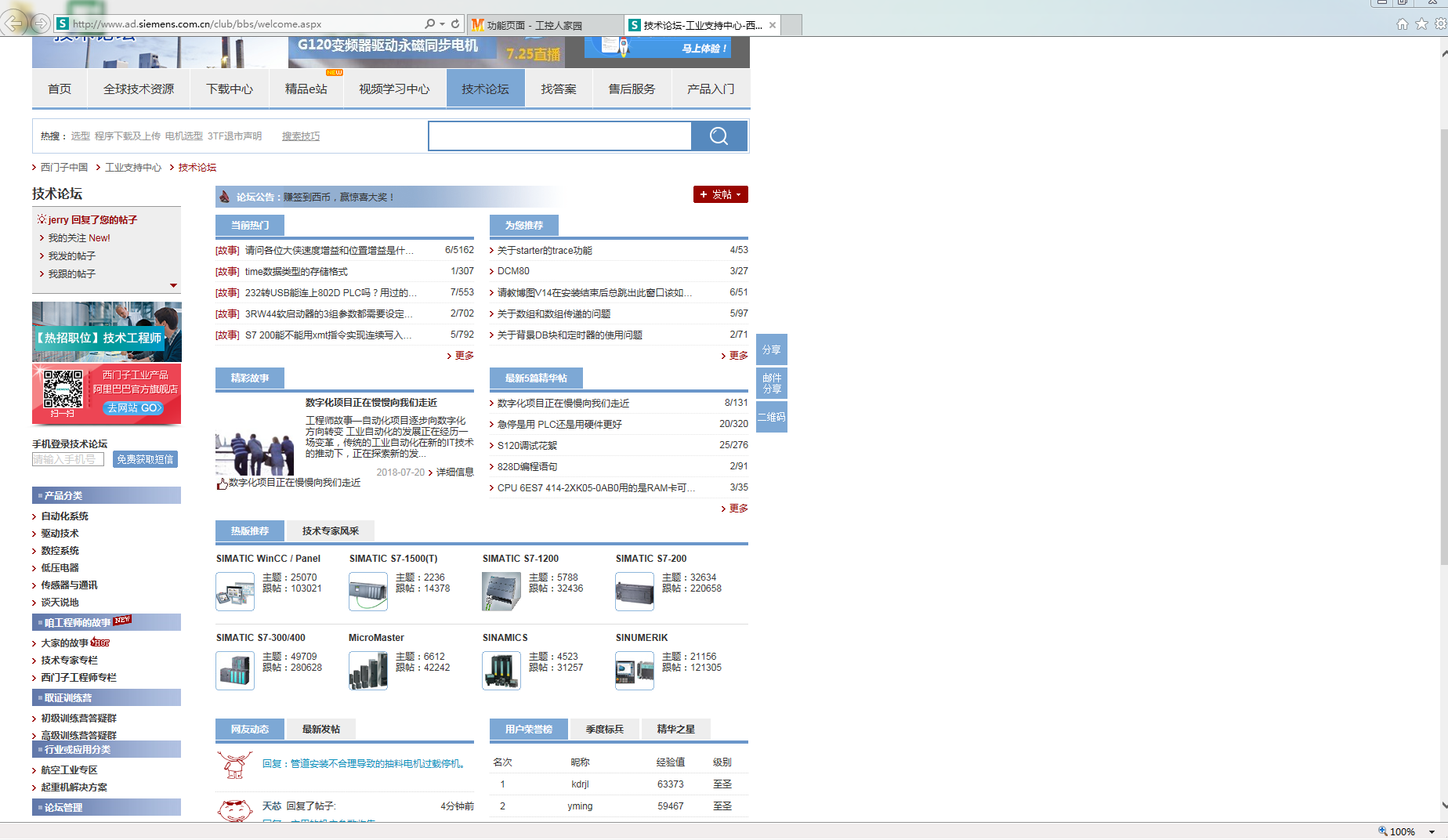Refresh the page using reload icon

(x=455, y=24)
